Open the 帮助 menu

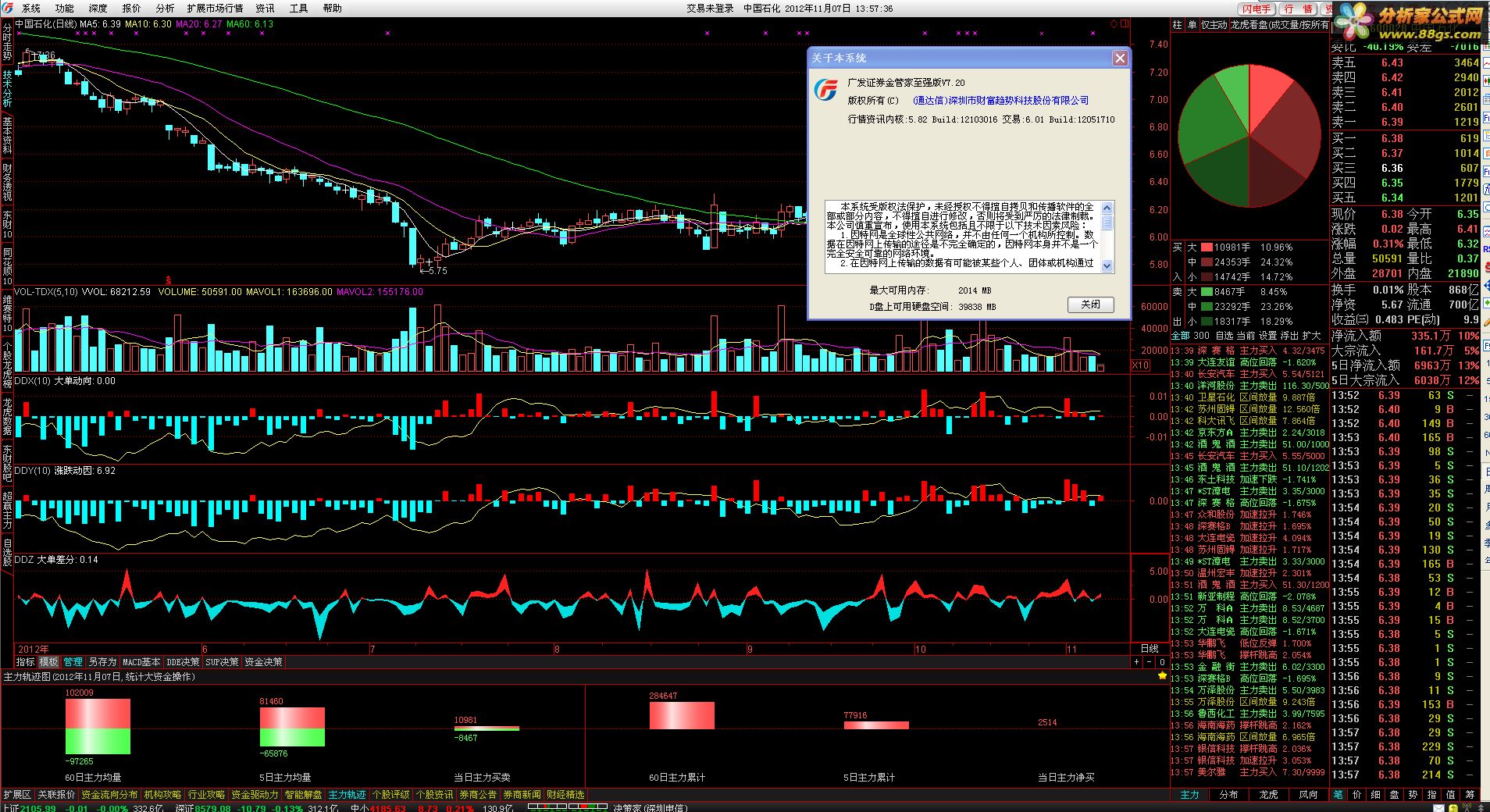click(332, 9)
